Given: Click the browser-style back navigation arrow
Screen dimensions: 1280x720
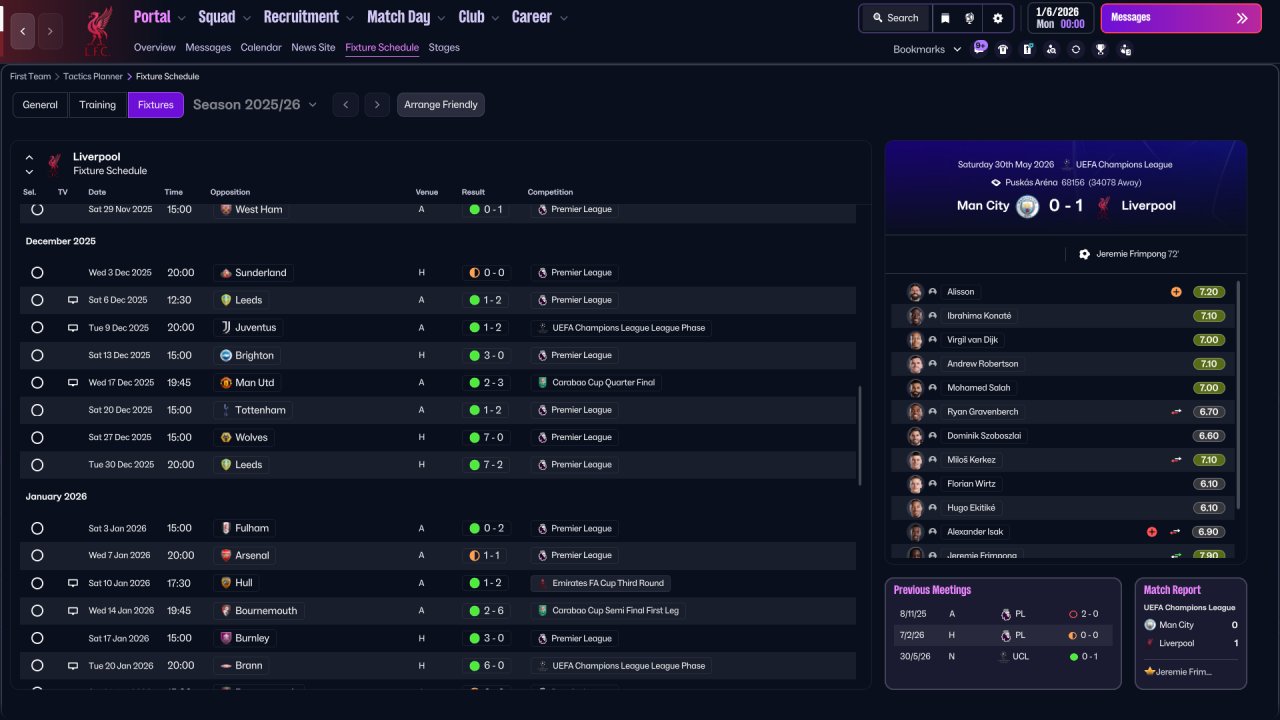Looking at the screenshot, I should pyautogui.click(x=23, y=31).
